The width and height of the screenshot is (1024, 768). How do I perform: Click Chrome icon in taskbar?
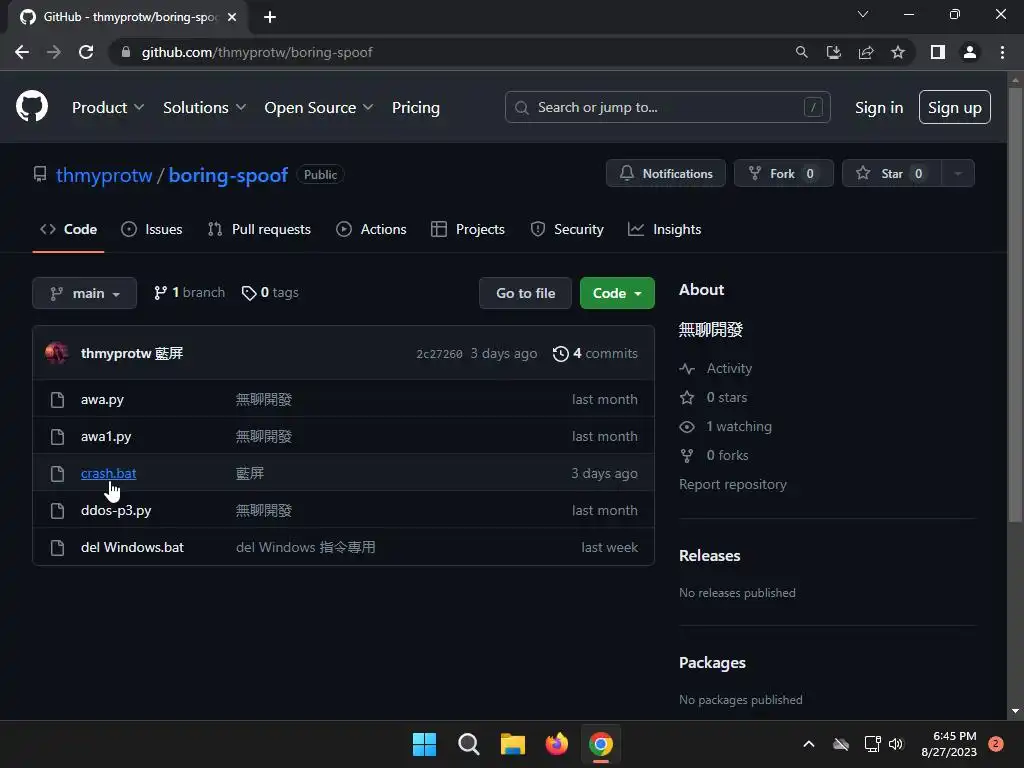pyautogui.click(x=601, y=744)
